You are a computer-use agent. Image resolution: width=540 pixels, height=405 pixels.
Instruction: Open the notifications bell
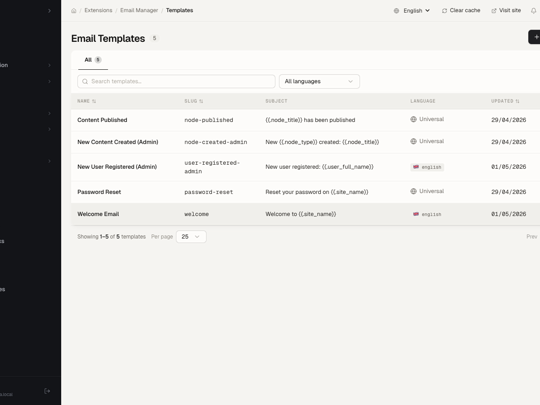(533, 11)
